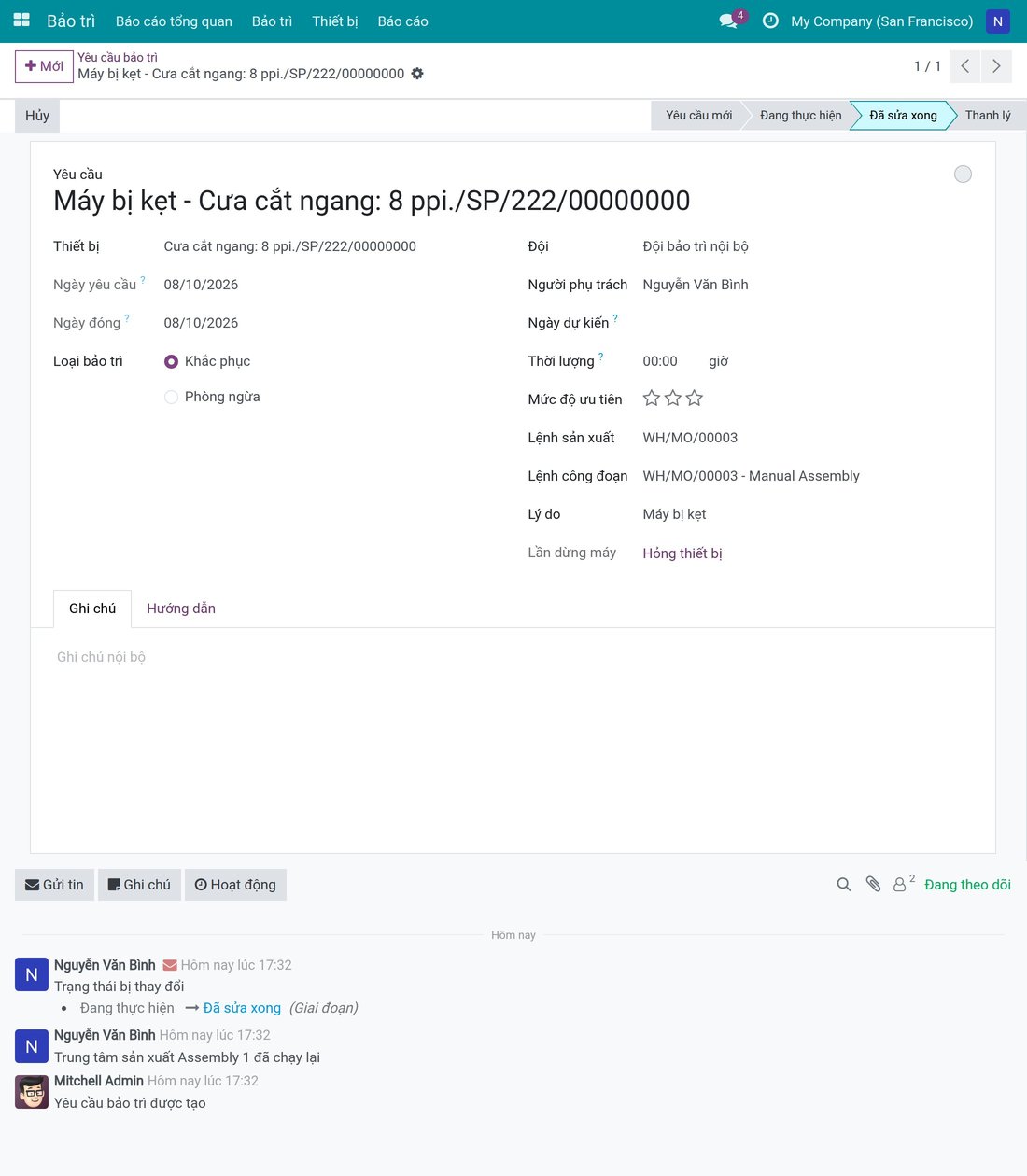Viewport: 1027px width, 1176px height.
Task: Go to next record arrow
Action: point(996,66)
